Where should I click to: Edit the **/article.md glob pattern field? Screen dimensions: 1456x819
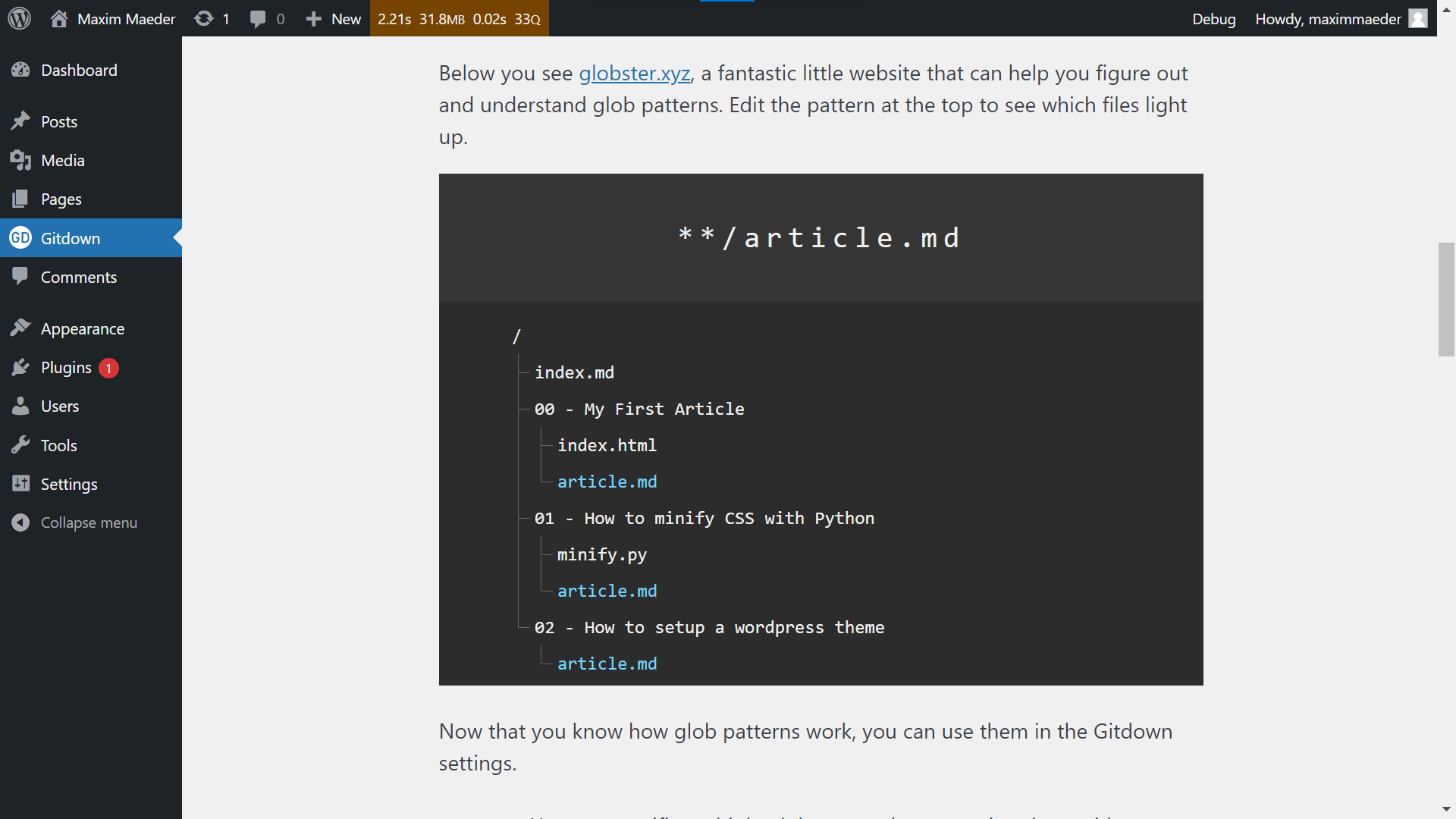821,238
